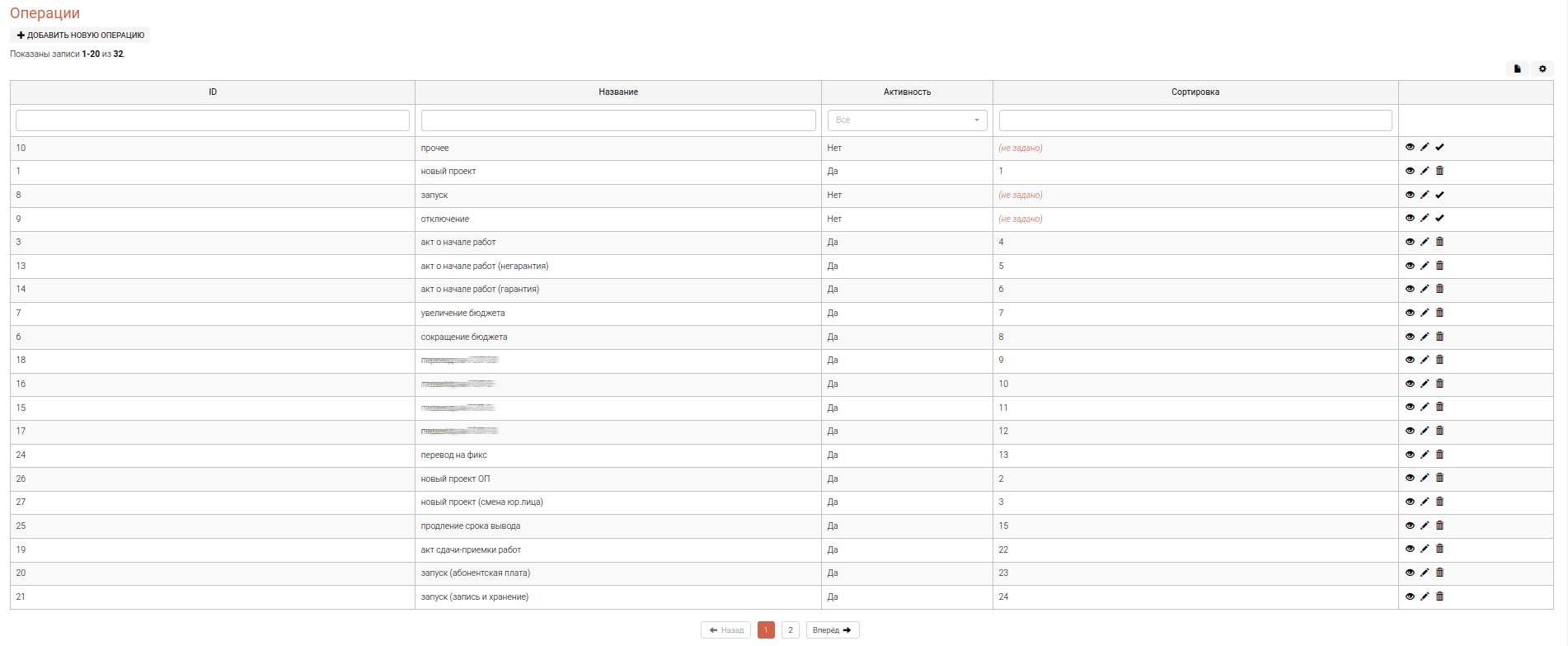The height and width of the screenshot is (646, 1568).
Task: Activate the "отключение" operation via checkmark
Action: click(1439, 219)
